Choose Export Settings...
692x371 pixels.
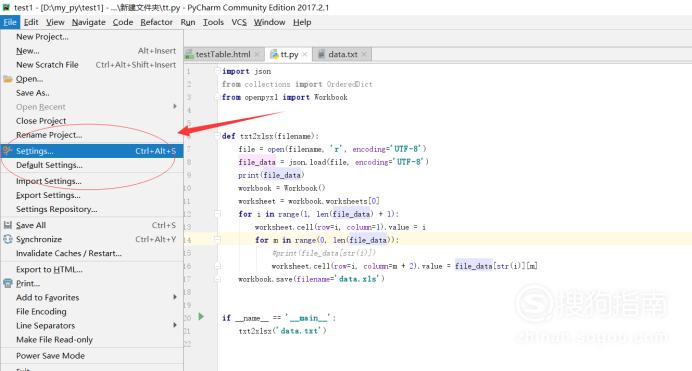(92, 195)
